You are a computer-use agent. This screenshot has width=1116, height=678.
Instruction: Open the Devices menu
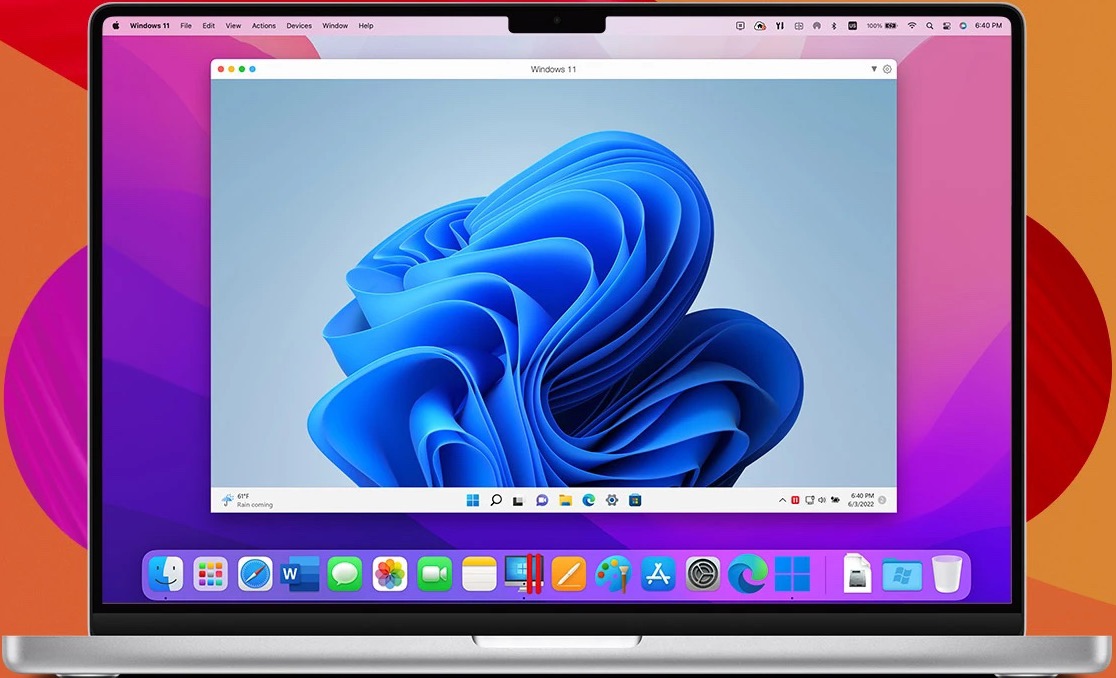click(299, 25)
